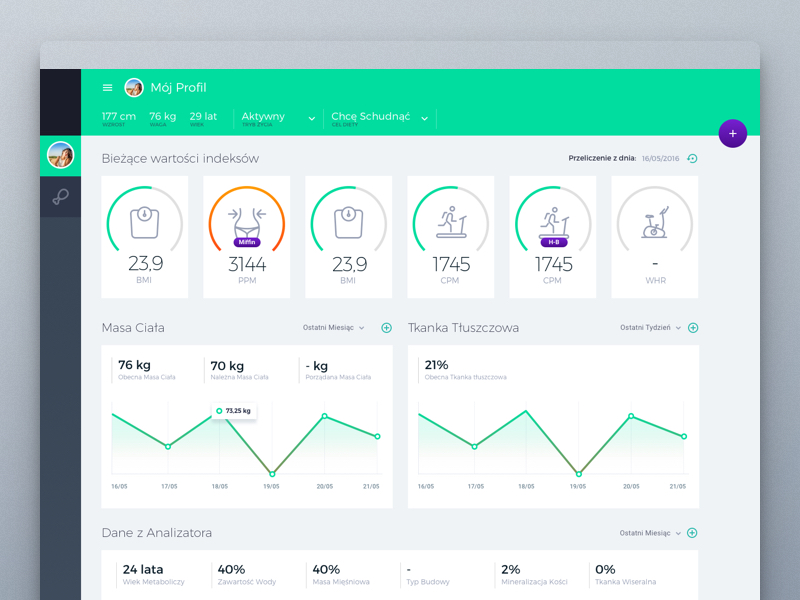Open the PPM card with Mifflin badge

point(246,237)
